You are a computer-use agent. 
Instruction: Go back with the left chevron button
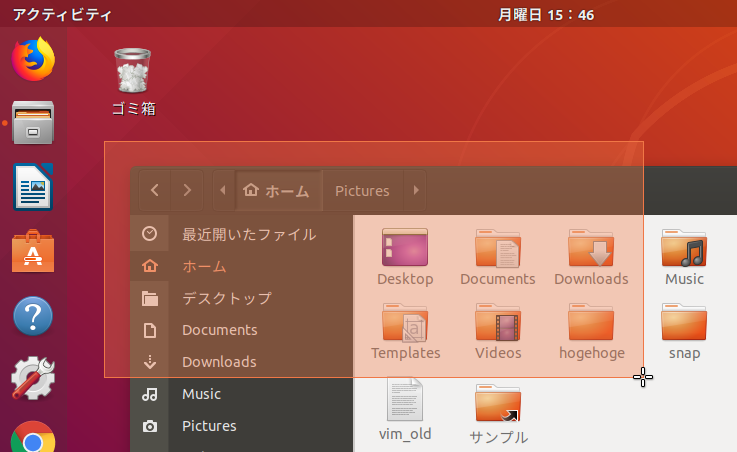[x=155, y=190]
